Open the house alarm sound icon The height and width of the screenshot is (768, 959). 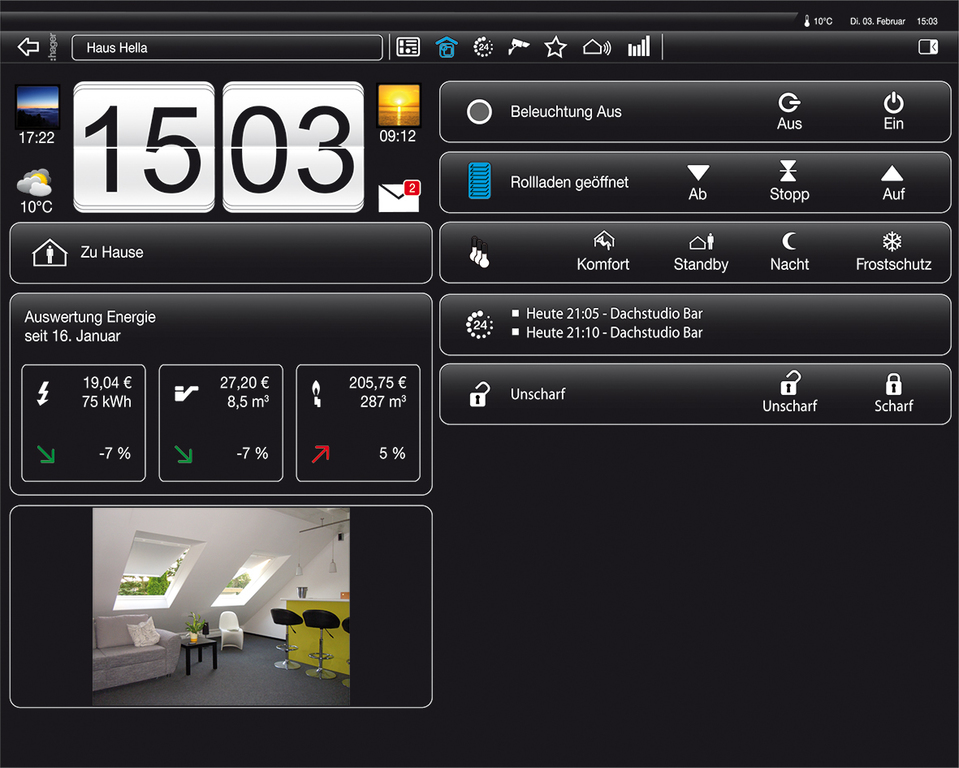pos(596,47)
